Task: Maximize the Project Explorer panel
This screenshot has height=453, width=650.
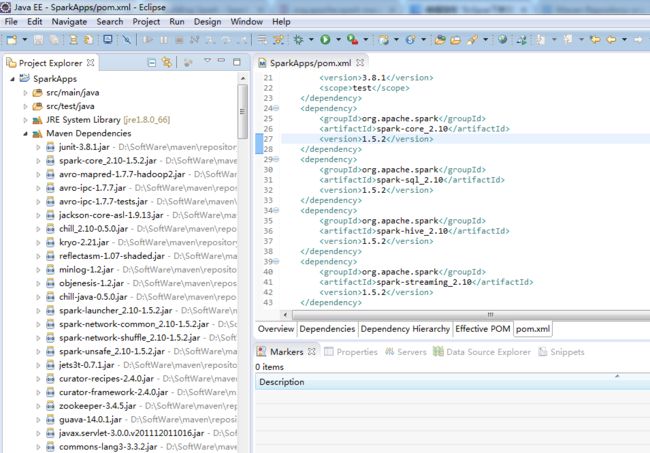Action: (x=237, y=62)
